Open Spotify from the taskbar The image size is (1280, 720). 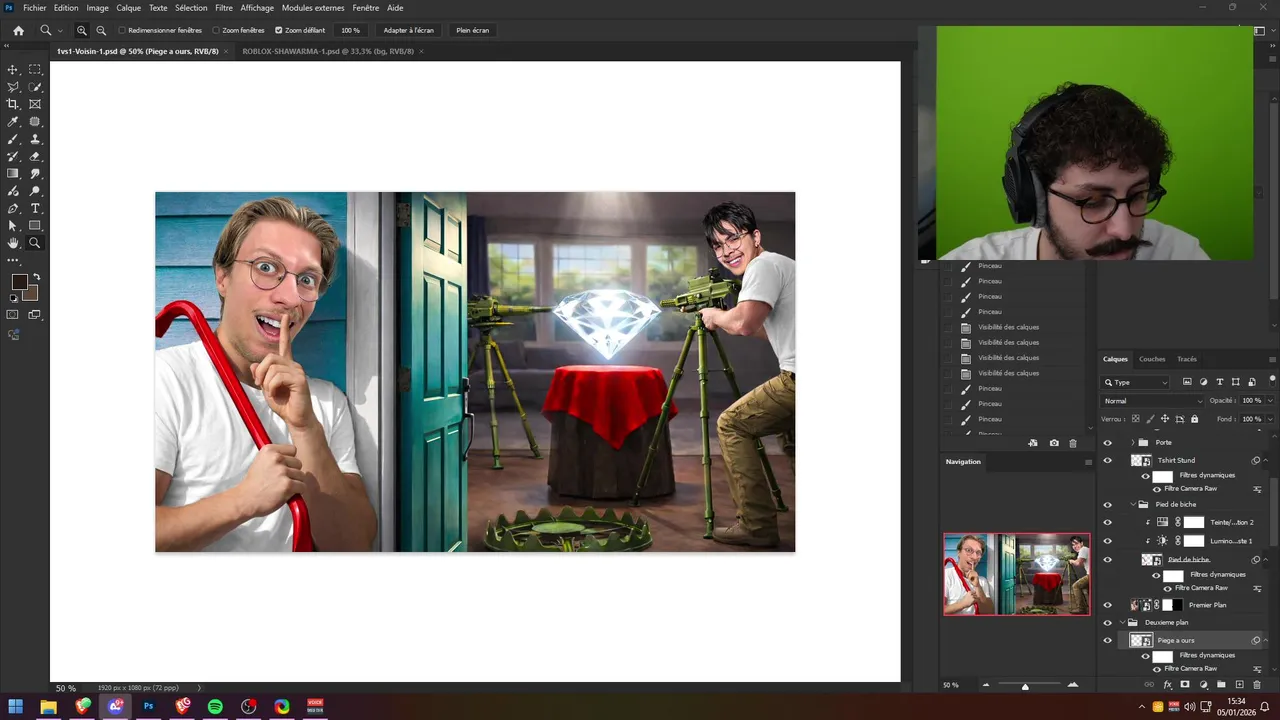tap(215, 706)
